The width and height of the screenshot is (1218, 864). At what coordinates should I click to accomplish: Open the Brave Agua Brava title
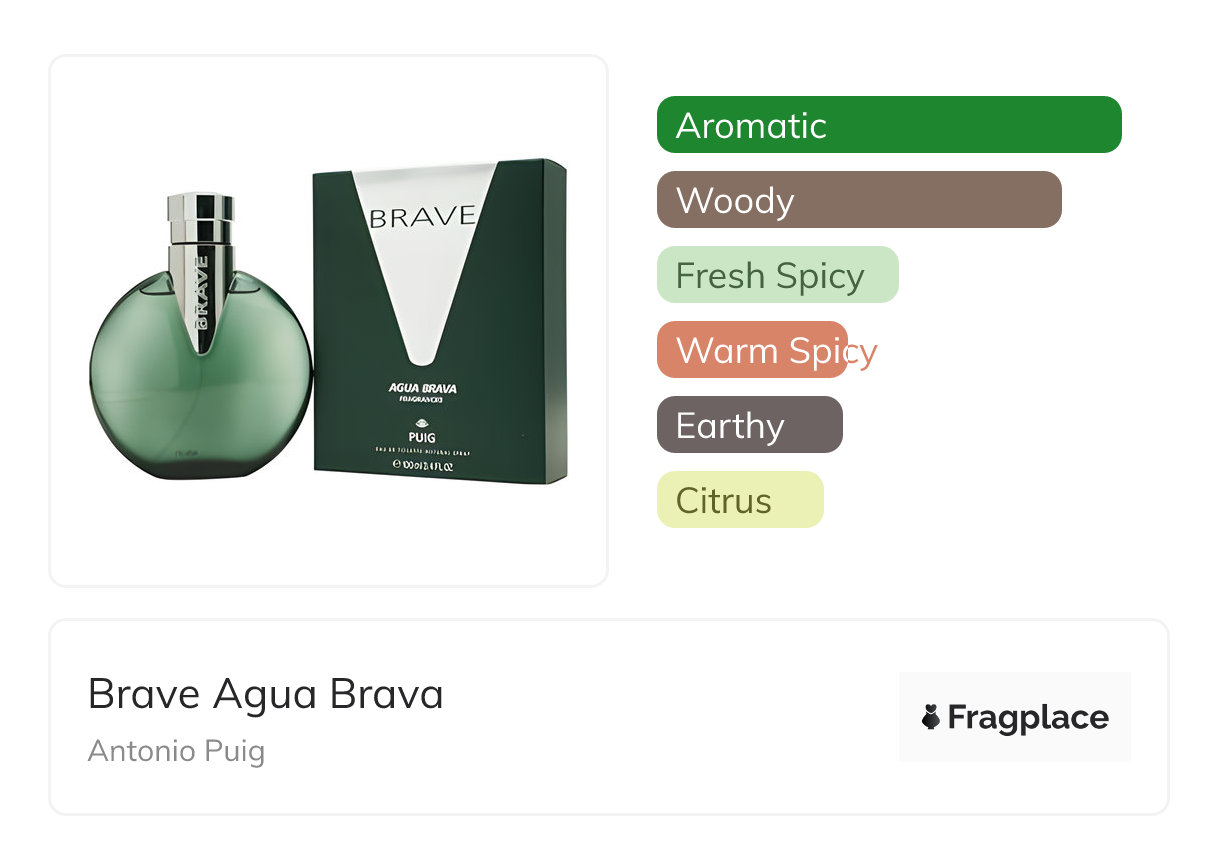click(265, 694)
